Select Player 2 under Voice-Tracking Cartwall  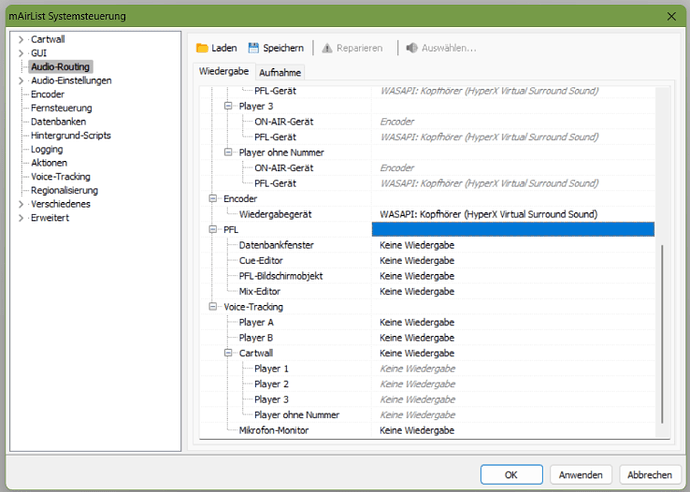click(x=271, y=384)
